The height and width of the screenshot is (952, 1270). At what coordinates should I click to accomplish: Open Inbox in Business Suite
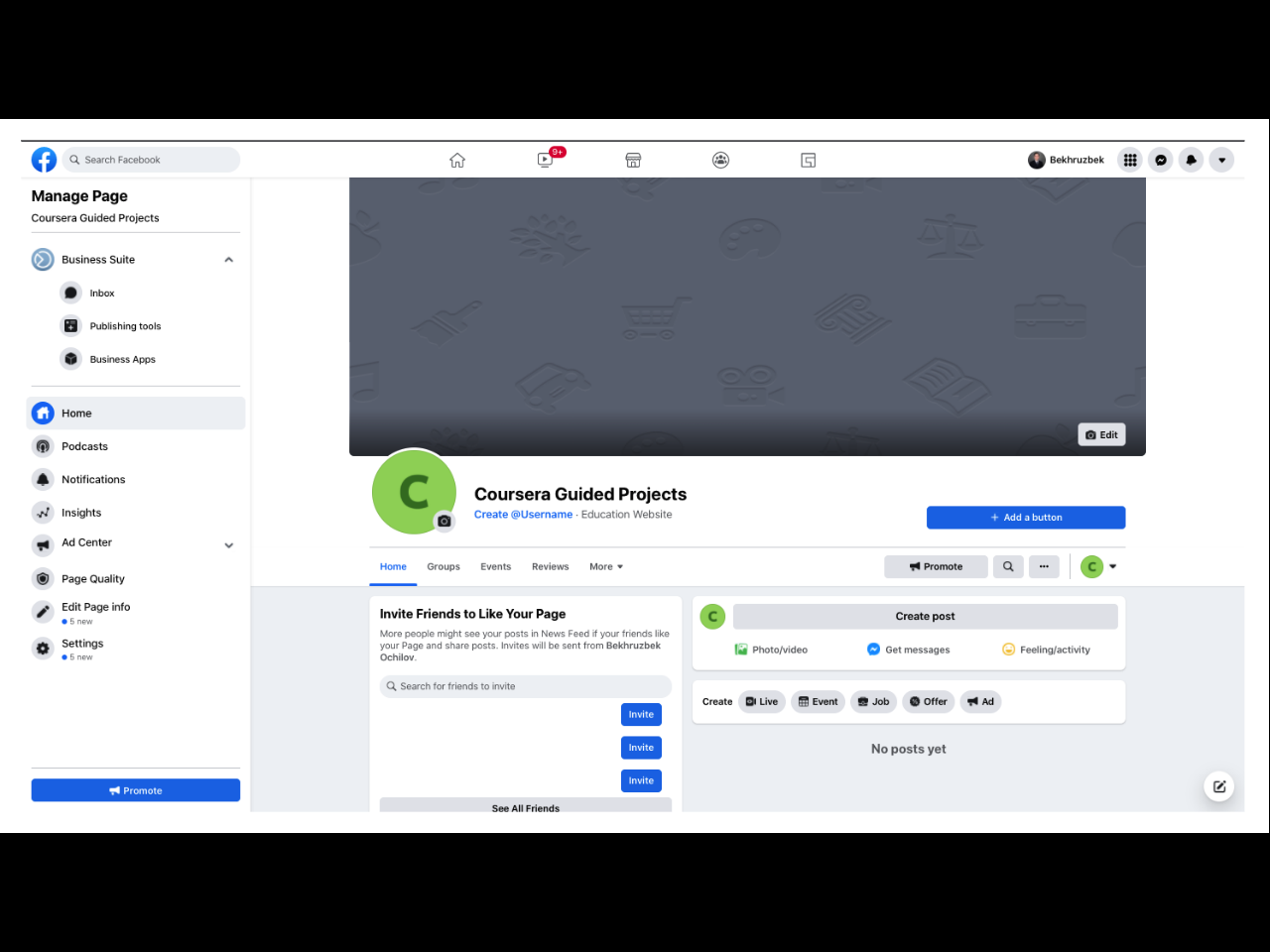click(101, 294)
